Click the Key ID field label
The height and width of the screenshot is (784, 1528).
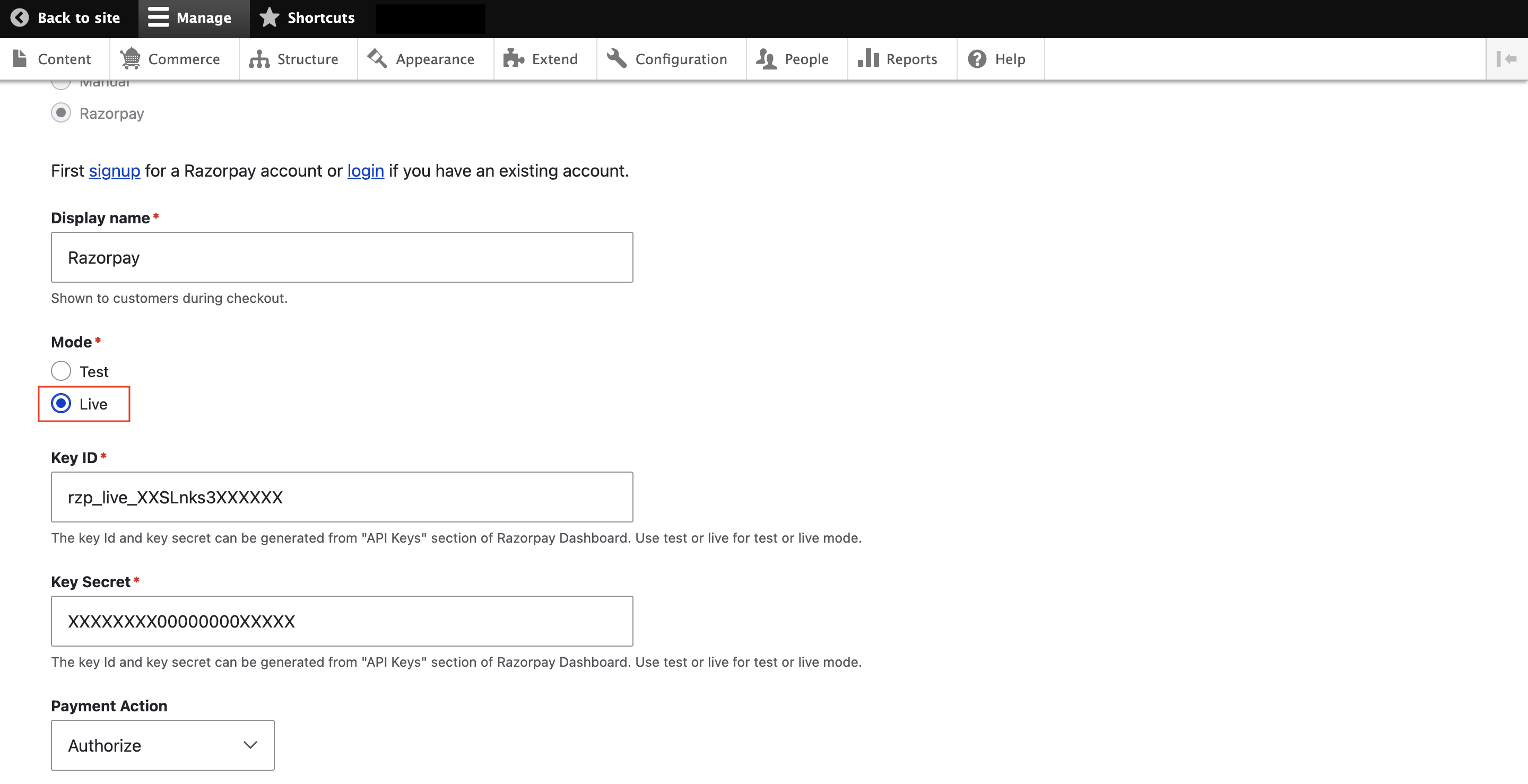coord(74,457)
